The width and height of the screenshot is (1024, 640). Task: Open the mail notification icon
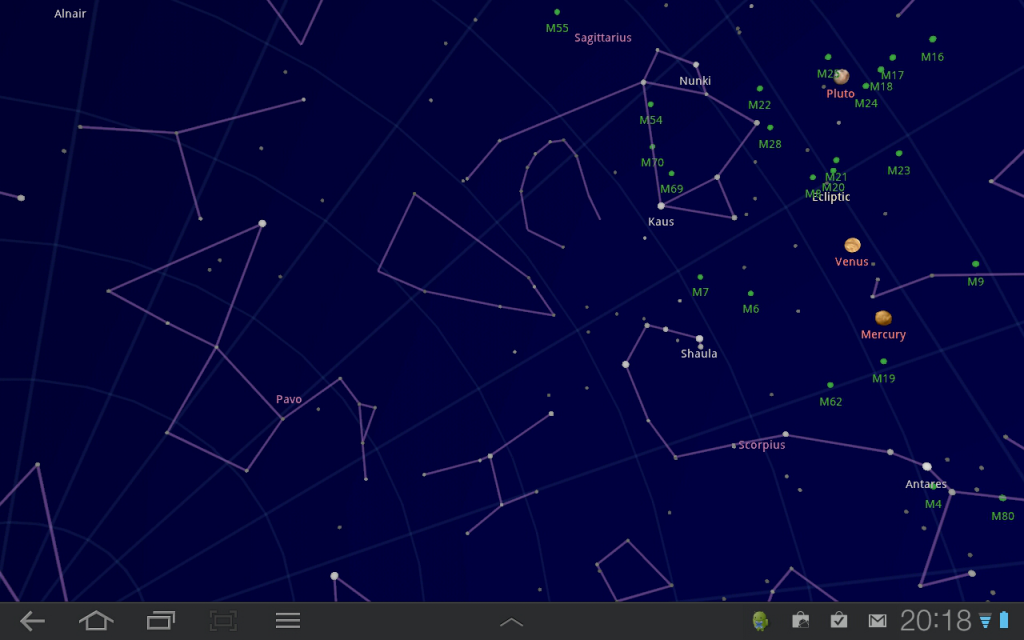point(877,620)
